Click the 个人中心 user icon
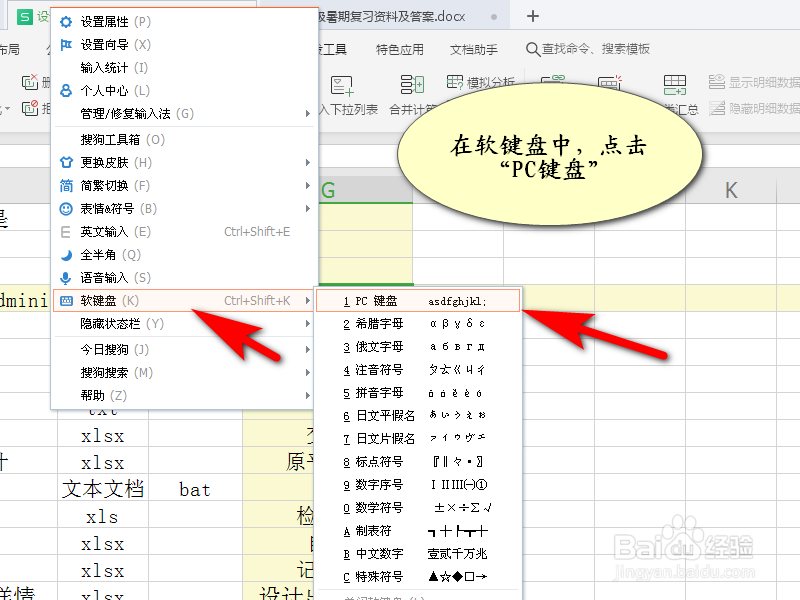The image size is (800, 600). pyautogui.click(x=66, y=91)
